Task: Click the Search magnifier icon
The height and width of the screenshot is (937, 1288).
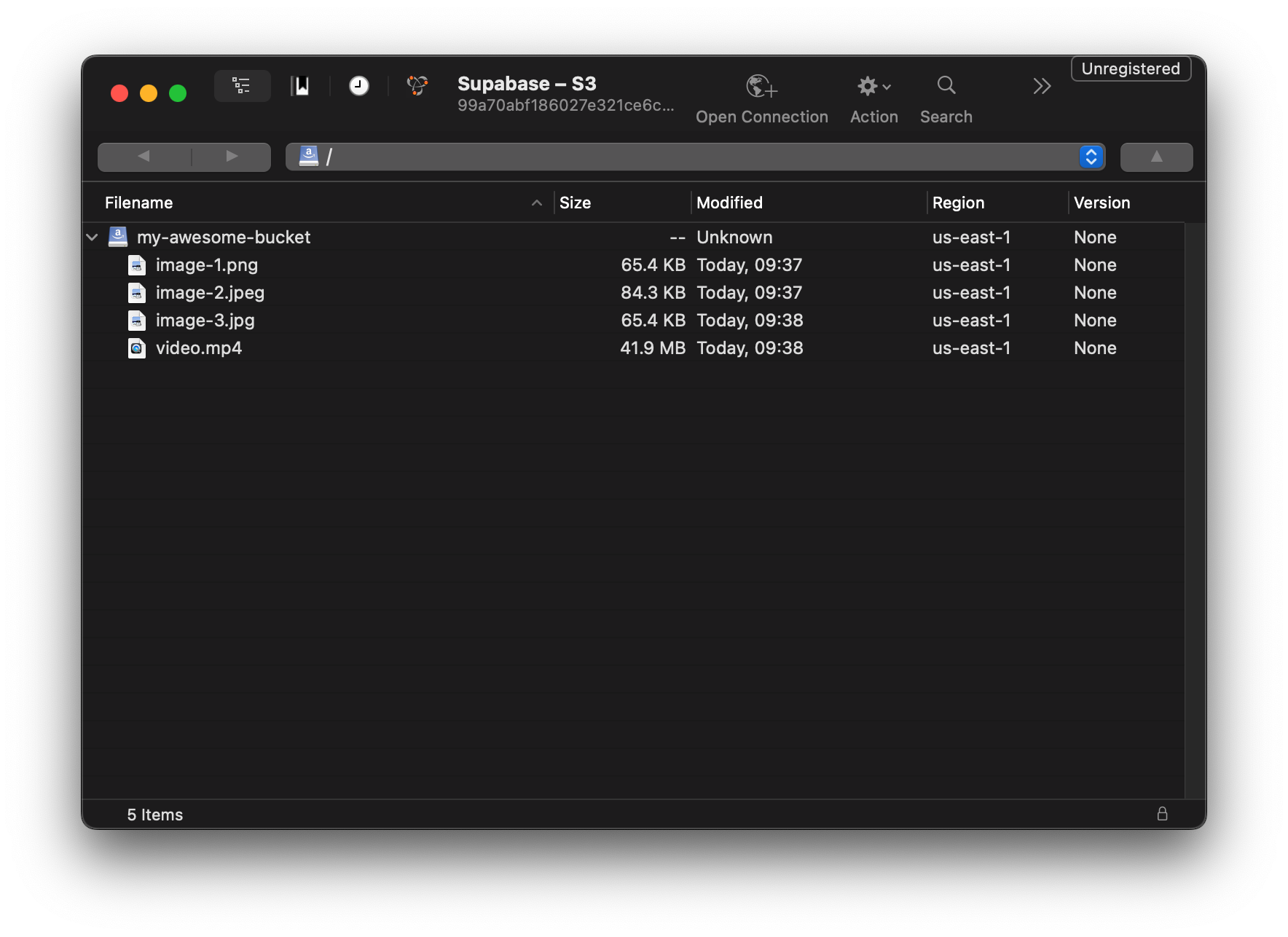Action: pyautogui.click(x=946, y=85)
